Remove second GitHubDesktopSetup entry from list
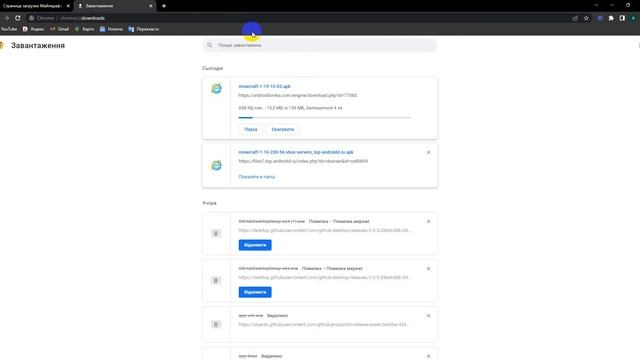Screen dimensions: 640x360 click(x=429, y=269)
